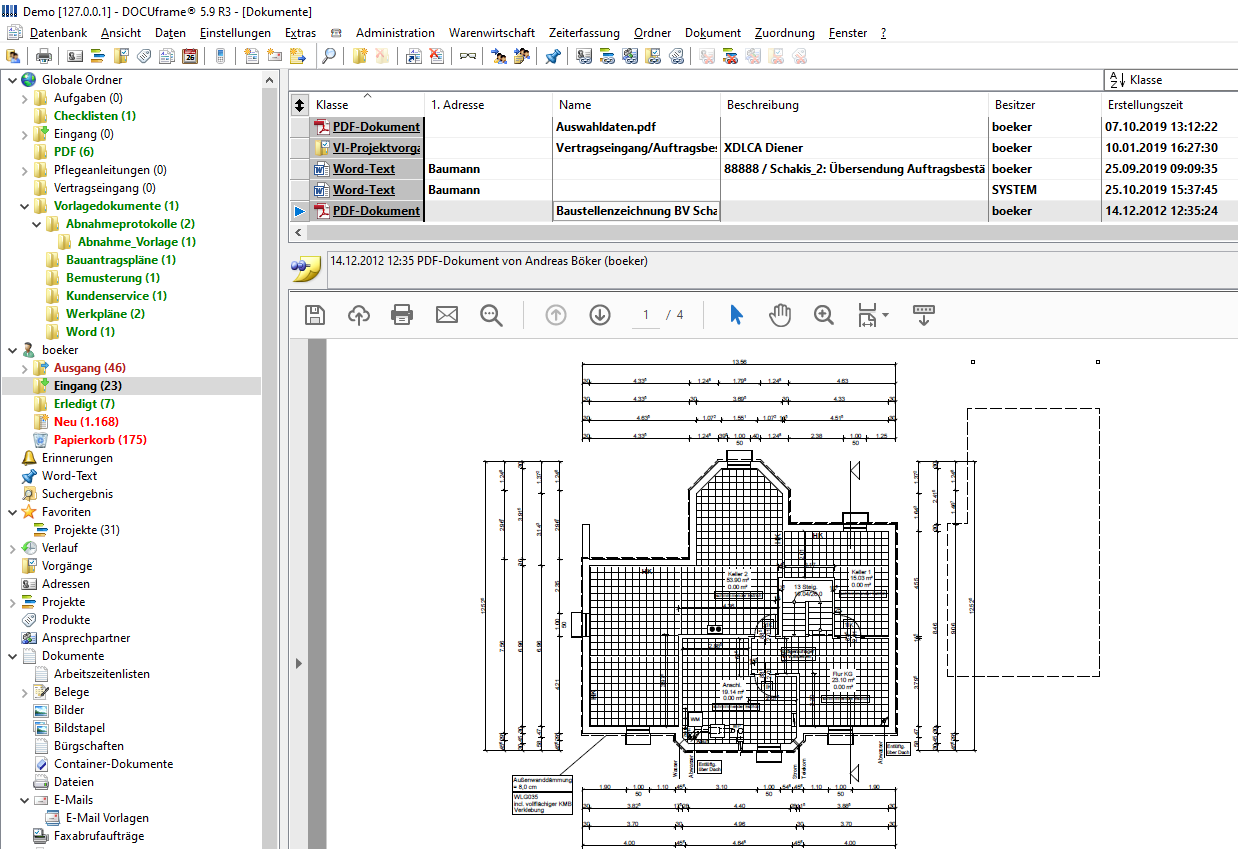Collapse the Vorlagedokumente (1) folder
The width and height of the screenshot is (1238, 849).
point(25,206)
